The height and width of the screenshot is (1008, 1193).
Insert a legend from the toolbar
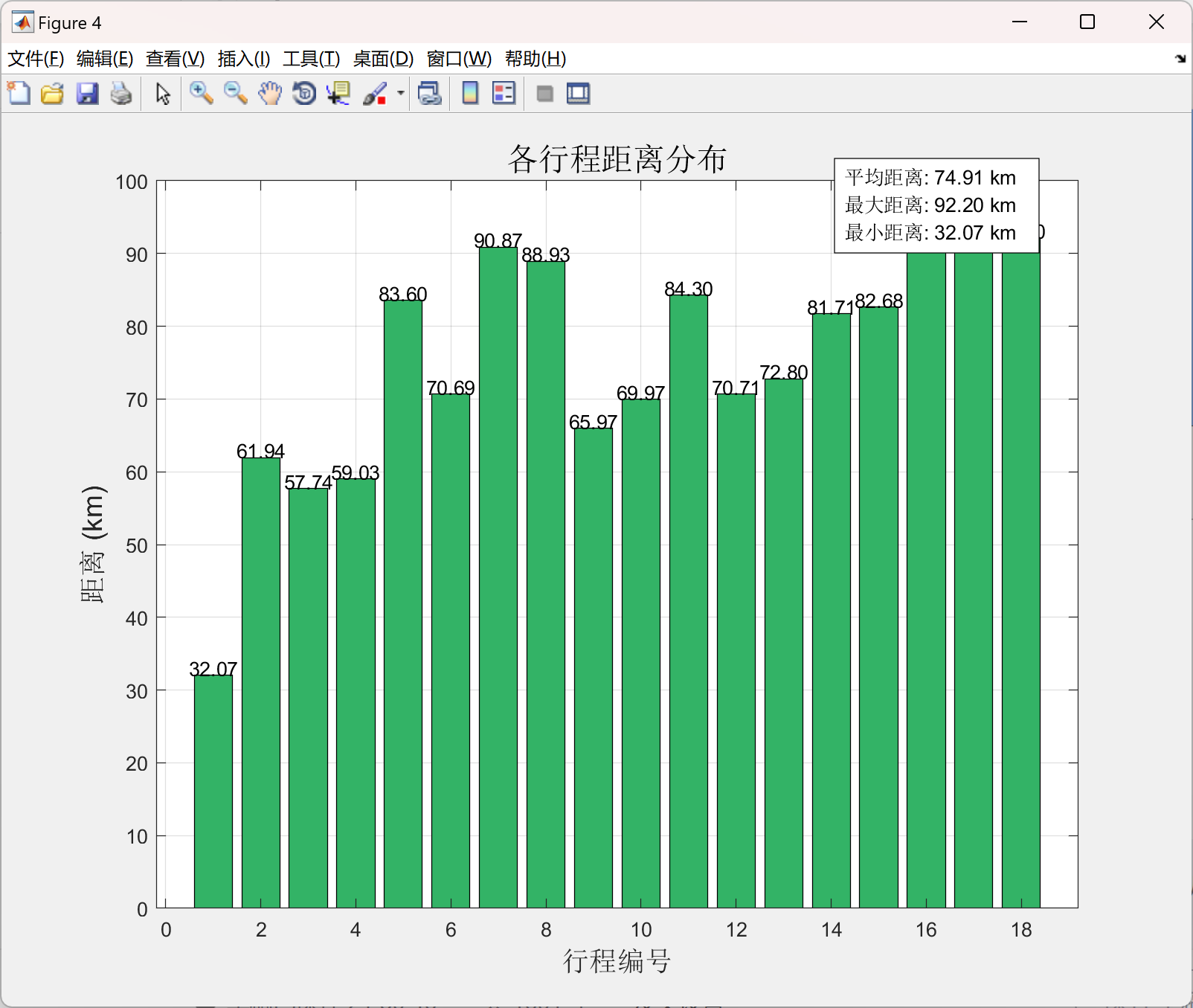click(504, 94)
